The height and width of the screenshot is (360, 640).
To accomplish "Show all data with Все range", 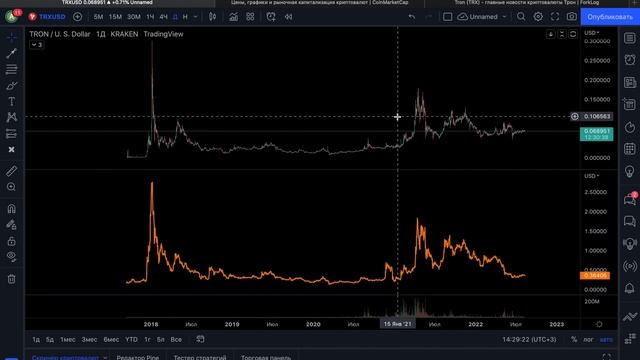I will pyautogui.click(x=176, y=340).
